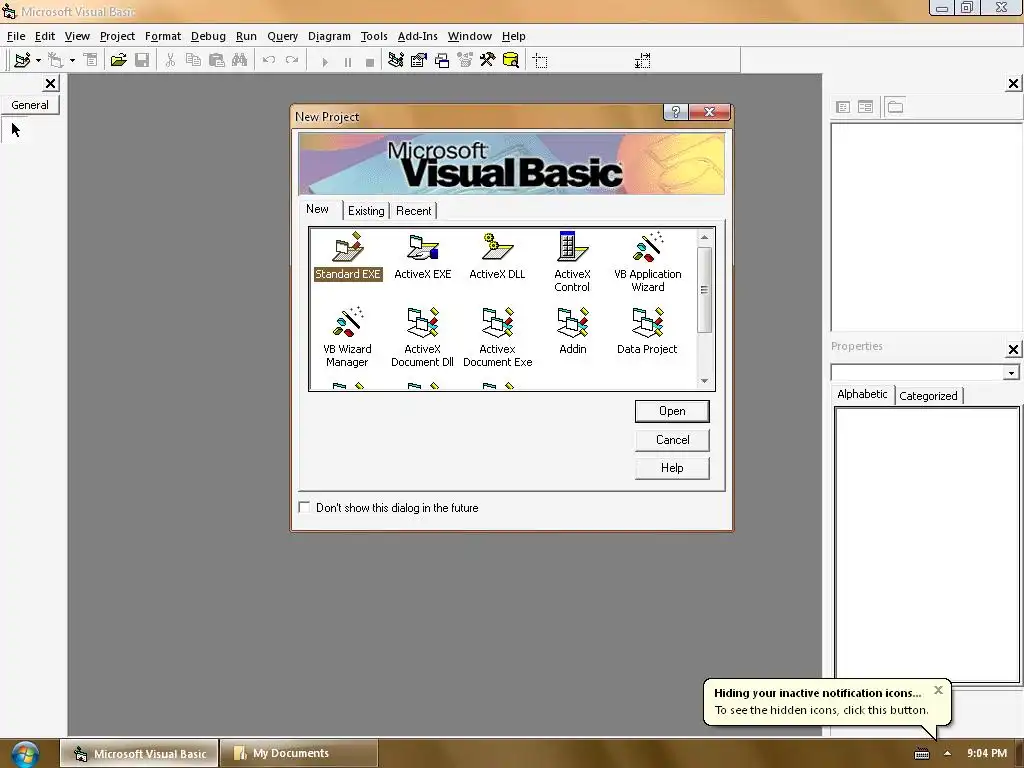1024x768 pixels.
Task: Click the Help button in New Project
Action: tap(672, 468)
